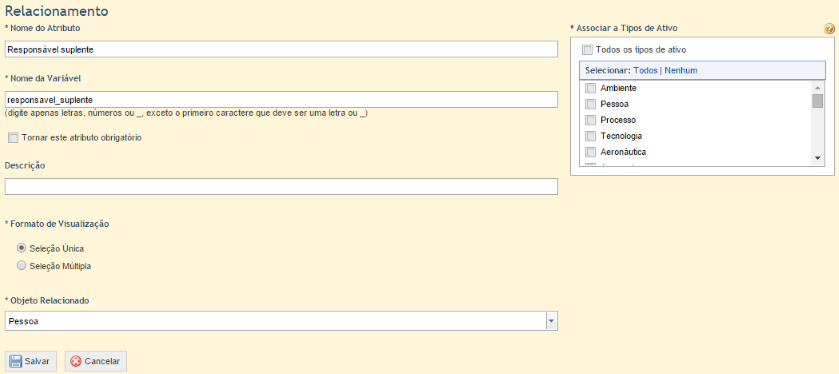Click the Todos selection link
Screen dimensions: 839x374
pos(645,71)
